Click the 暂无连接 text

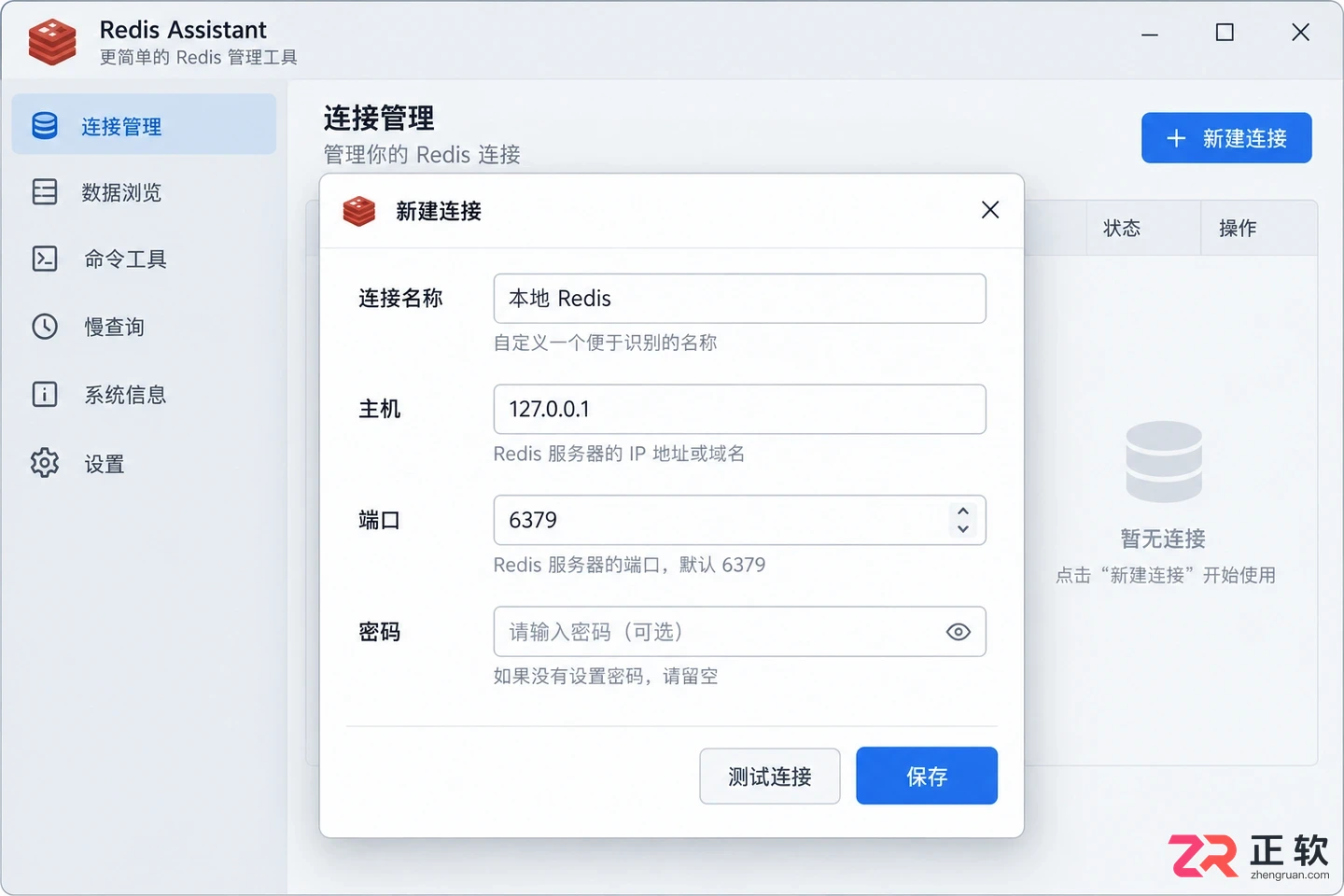[x=1164, y=539]
